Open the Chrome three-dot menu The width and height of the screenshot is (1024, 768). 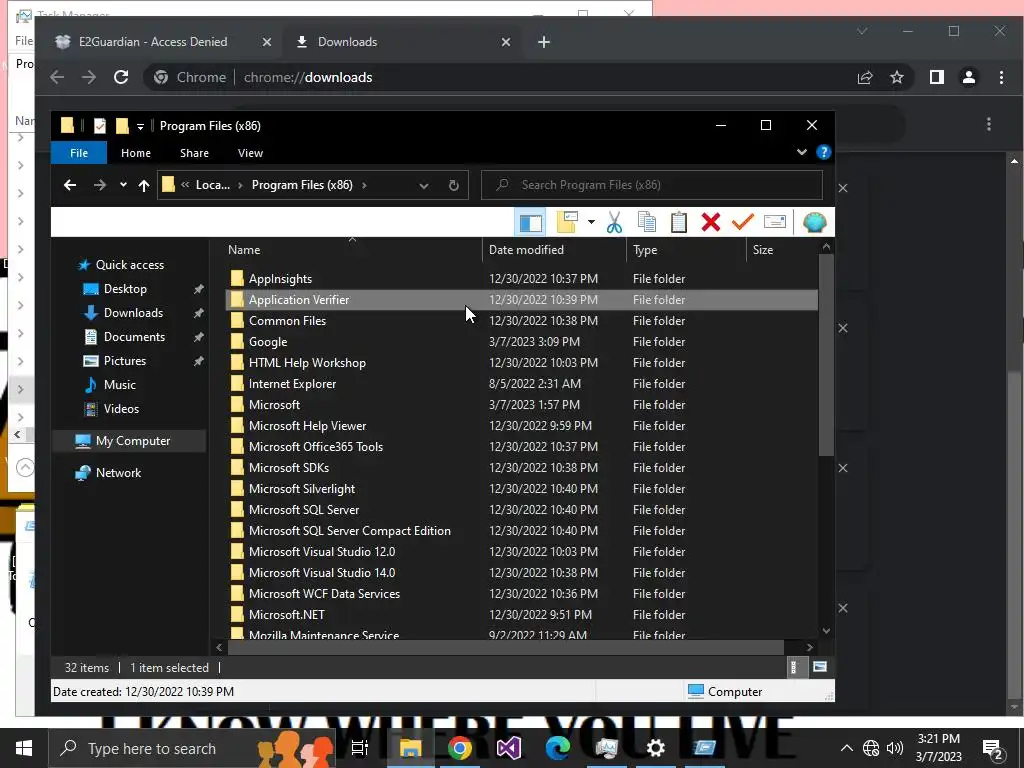point(1001,77)
